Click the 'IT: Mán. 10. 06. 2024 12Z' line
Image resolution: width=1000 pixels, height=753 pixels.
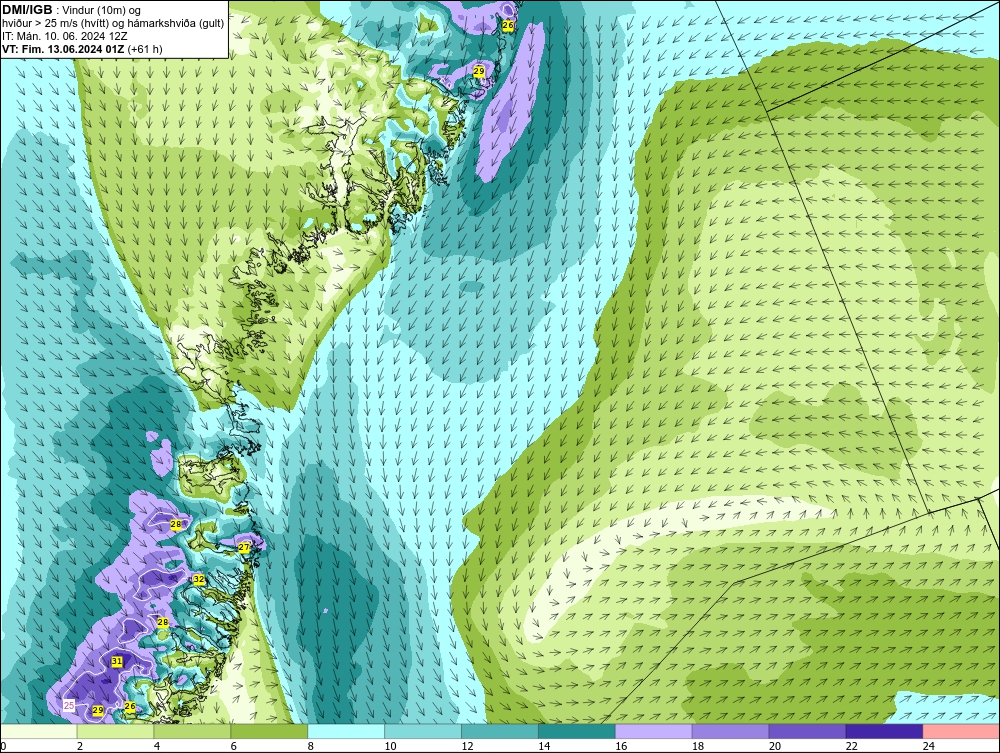point(64,36)
